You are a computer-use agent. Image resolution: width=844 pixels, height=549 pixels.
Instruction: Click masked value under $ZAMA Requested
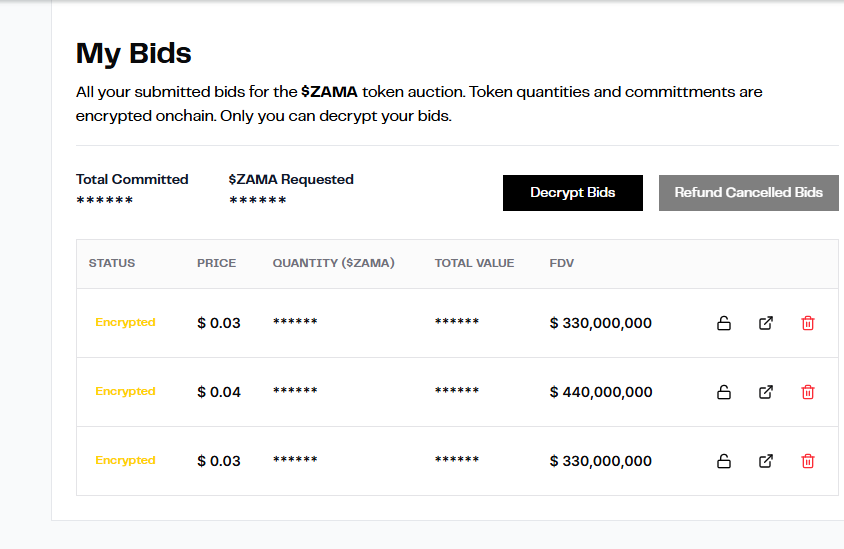tap(258, 201)
